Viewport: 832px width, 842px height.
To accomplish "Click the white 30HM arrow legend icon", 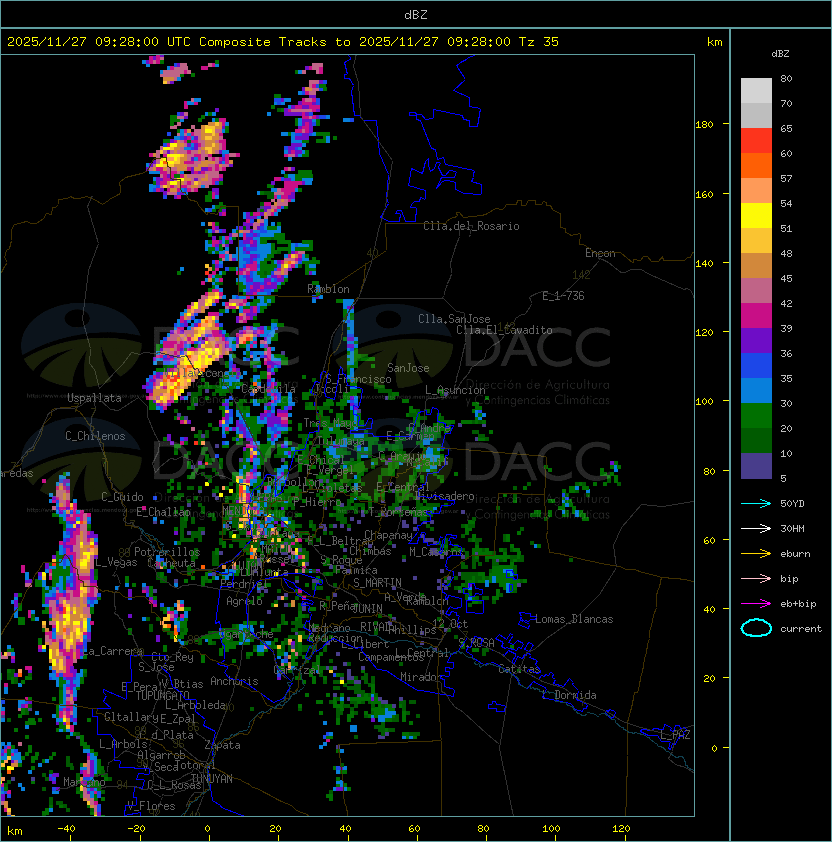I will [x=756, y=528].
